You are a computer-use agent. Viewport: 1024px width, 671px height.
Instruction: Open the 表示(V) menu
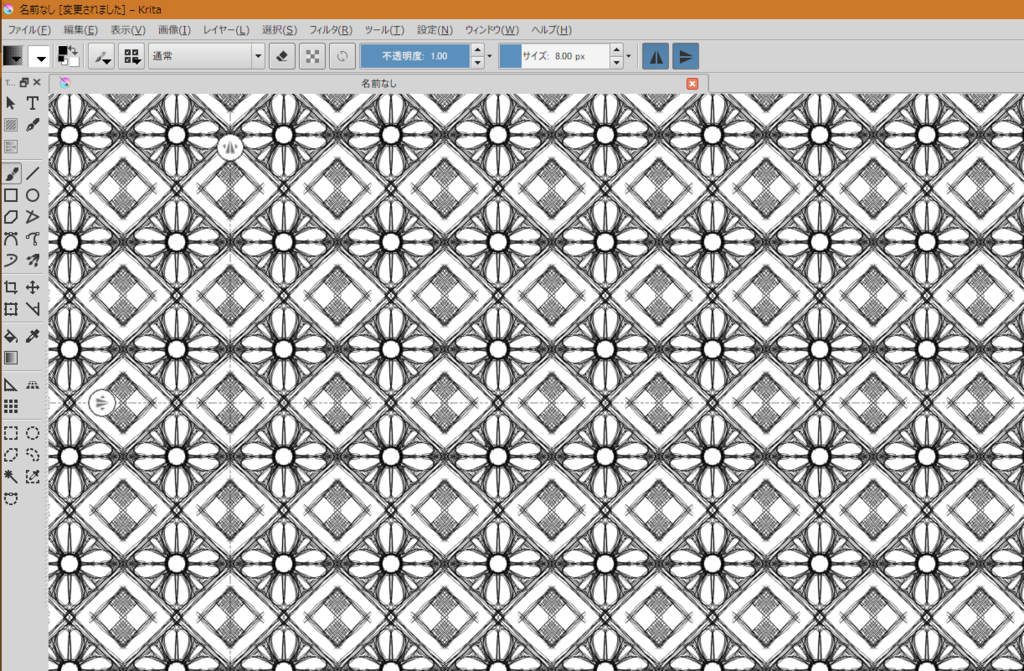click(x=127, y=30)
